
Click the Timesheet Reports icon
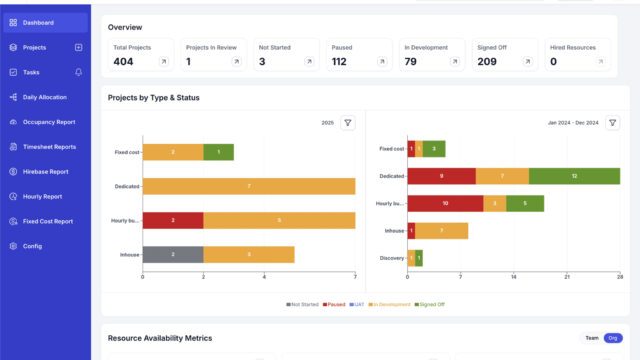13,147
